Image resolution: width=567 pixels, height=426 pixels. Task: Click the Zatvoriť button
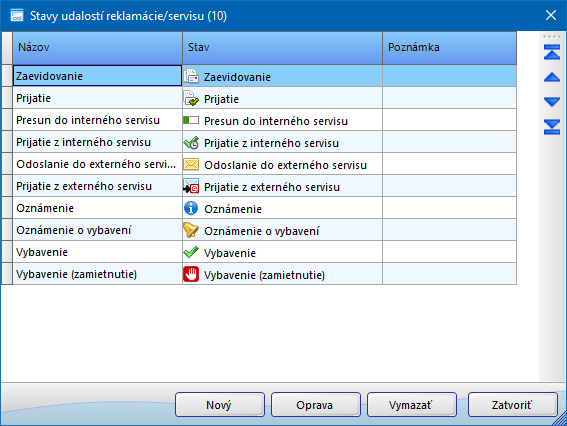point(513,405)
